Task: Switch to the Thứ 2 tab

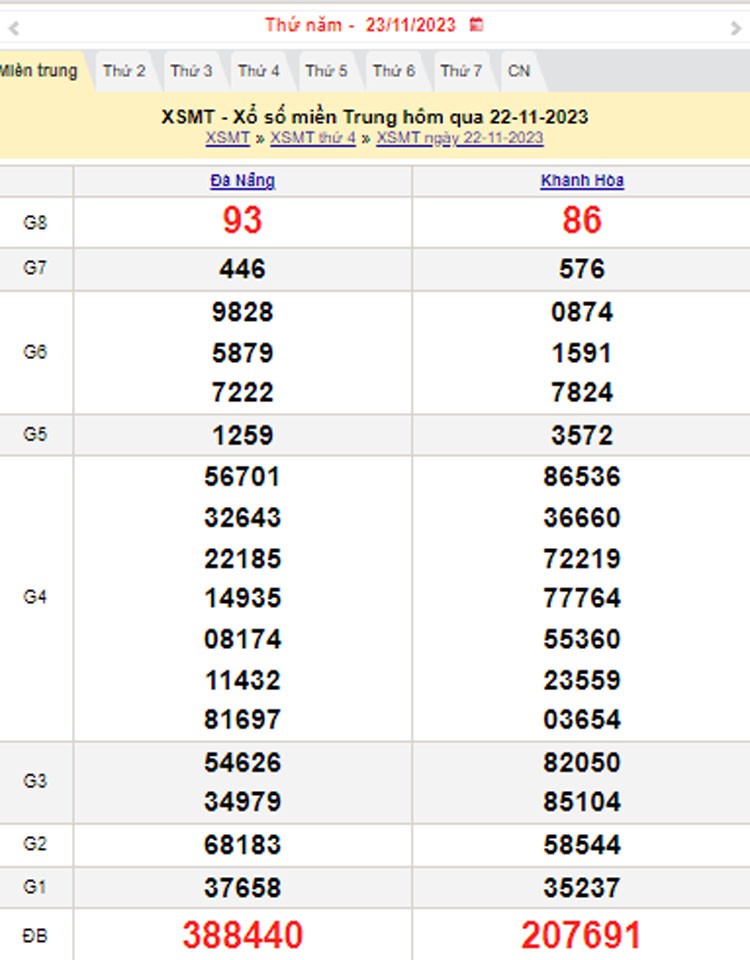Action: click(124, 71)
